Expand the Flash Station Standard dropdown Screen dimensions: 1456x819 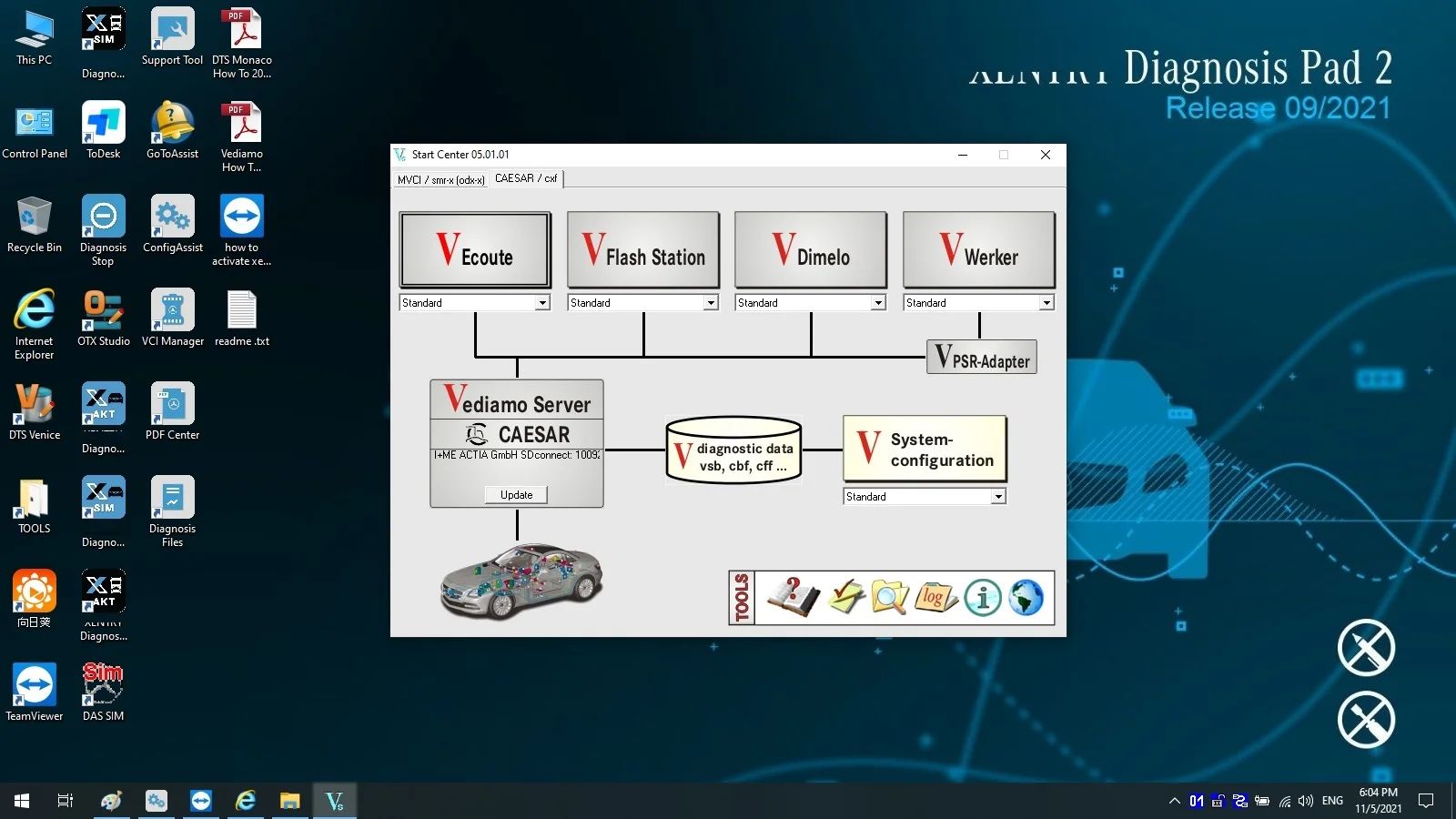tap(711, 303)
